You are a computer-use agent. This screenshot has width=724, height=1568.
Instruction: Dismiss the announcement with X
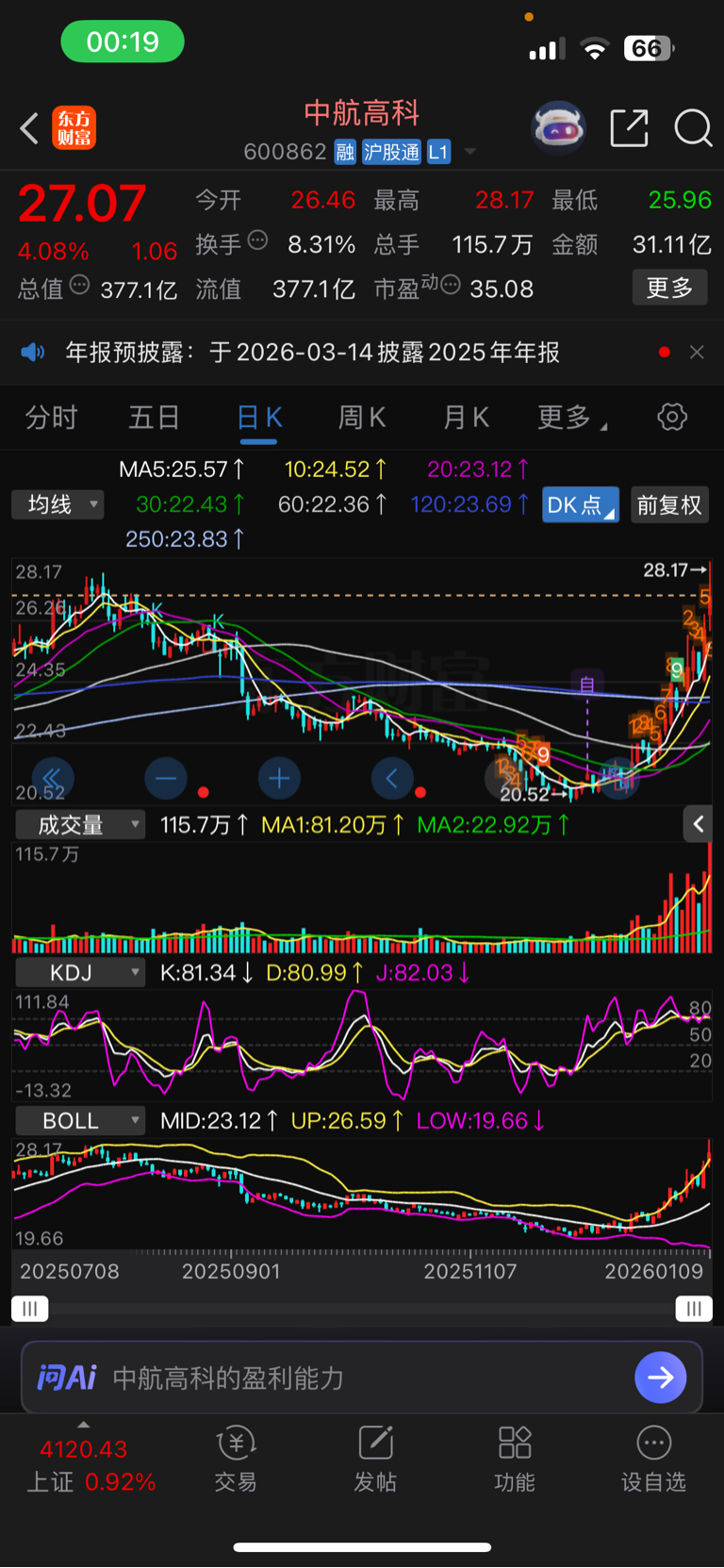coord(697,352)
